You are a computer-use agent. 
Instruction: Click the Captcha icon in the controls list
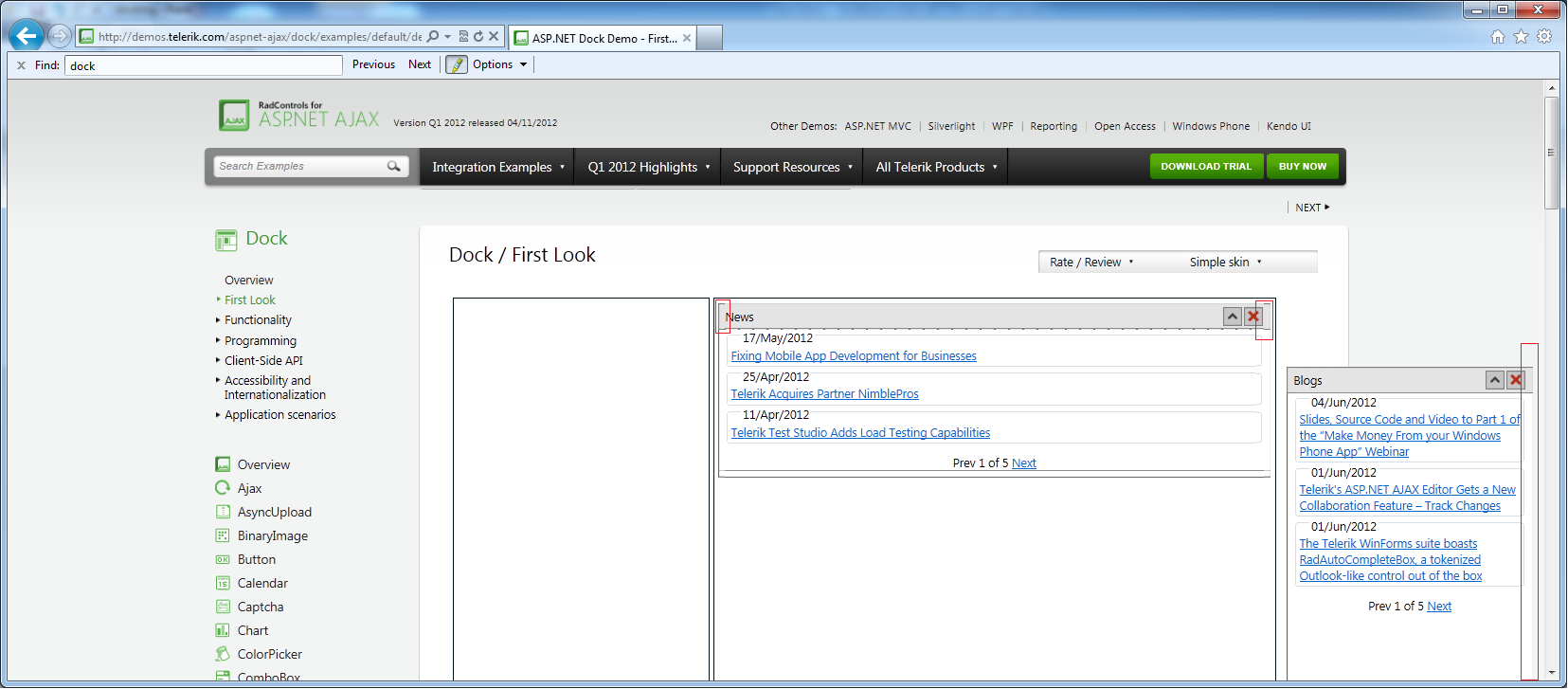pyautogui.click(x=223, y=607)
